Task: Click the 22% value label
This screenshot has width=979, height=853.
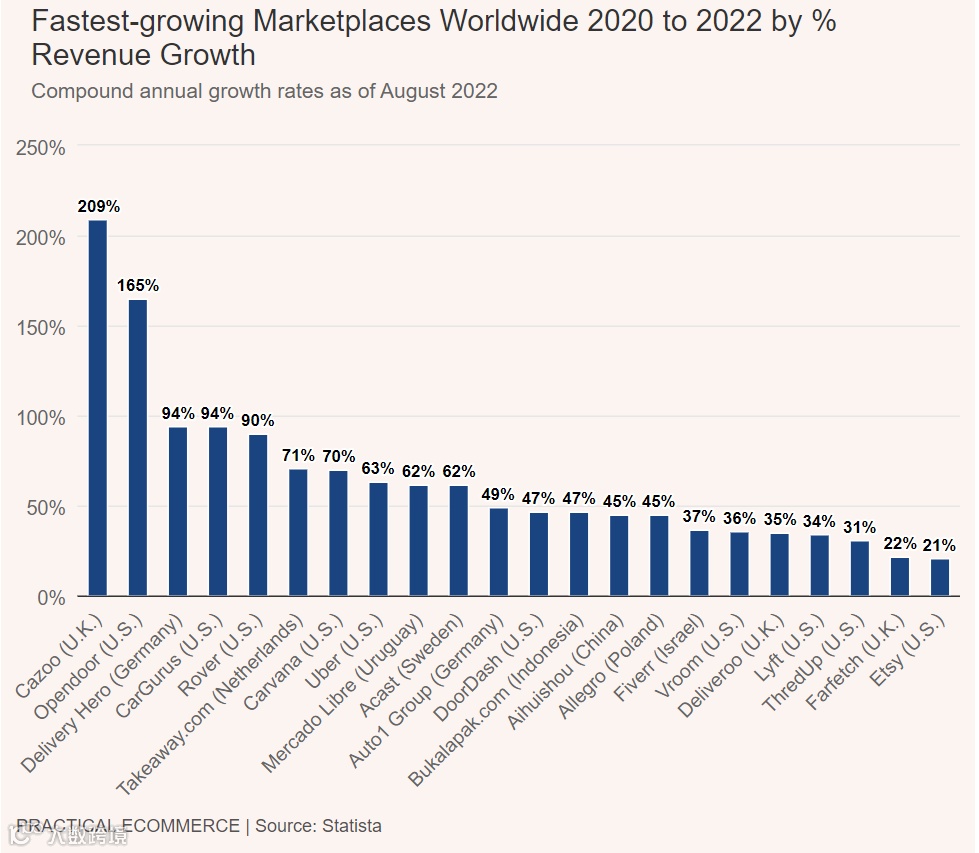Action: (900, 543)
